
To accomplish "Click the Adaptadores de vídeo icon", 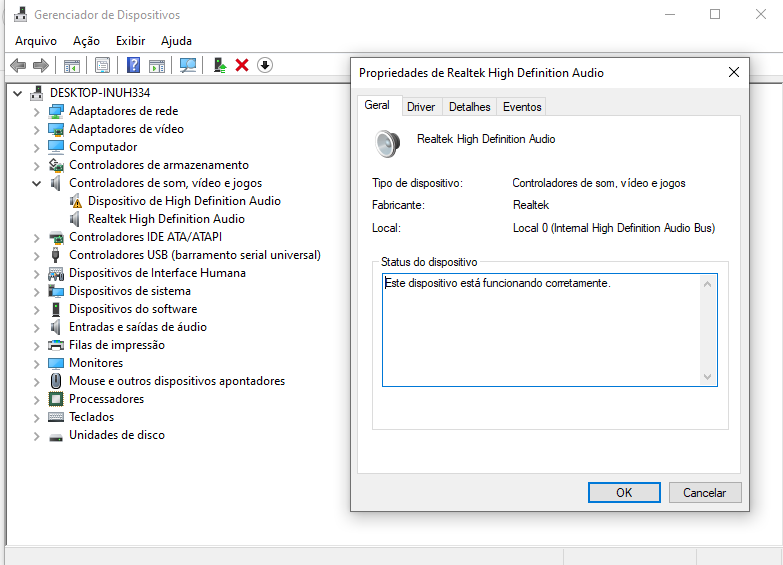I will 56,129.
